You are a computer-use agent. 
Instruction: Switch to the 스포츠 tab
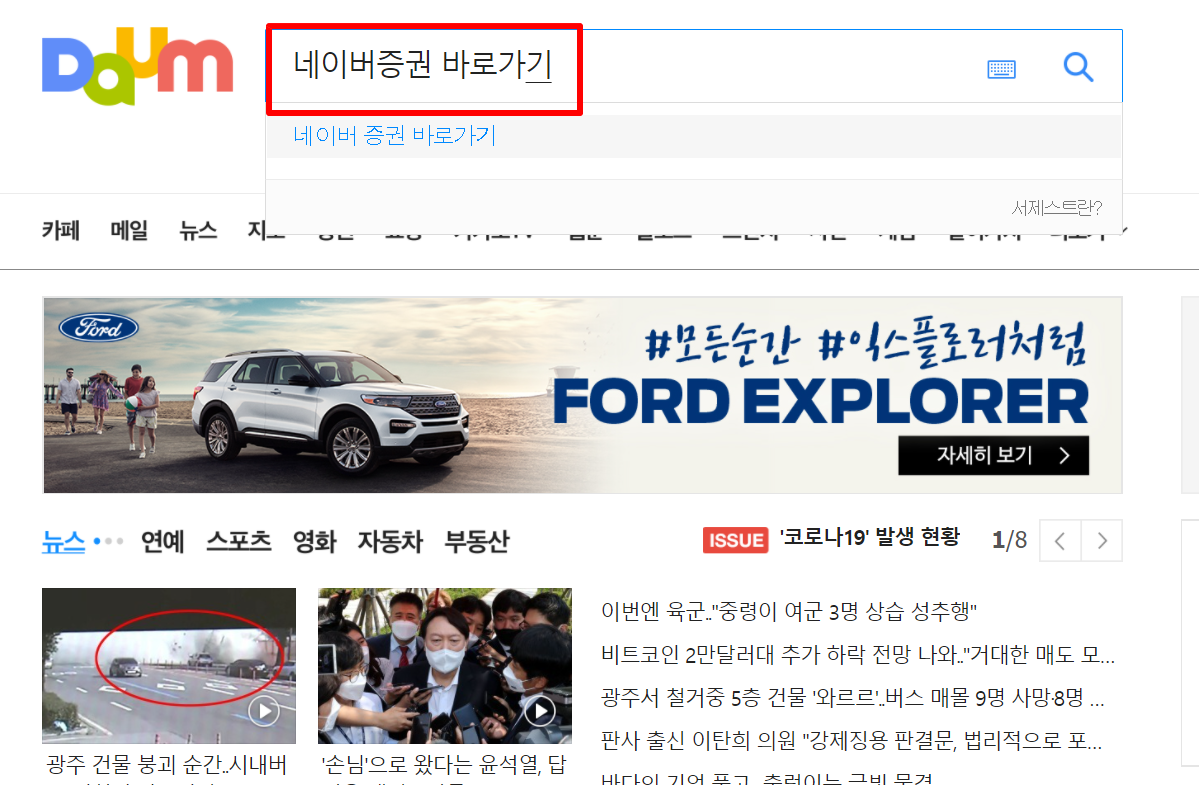click(239, 541)
